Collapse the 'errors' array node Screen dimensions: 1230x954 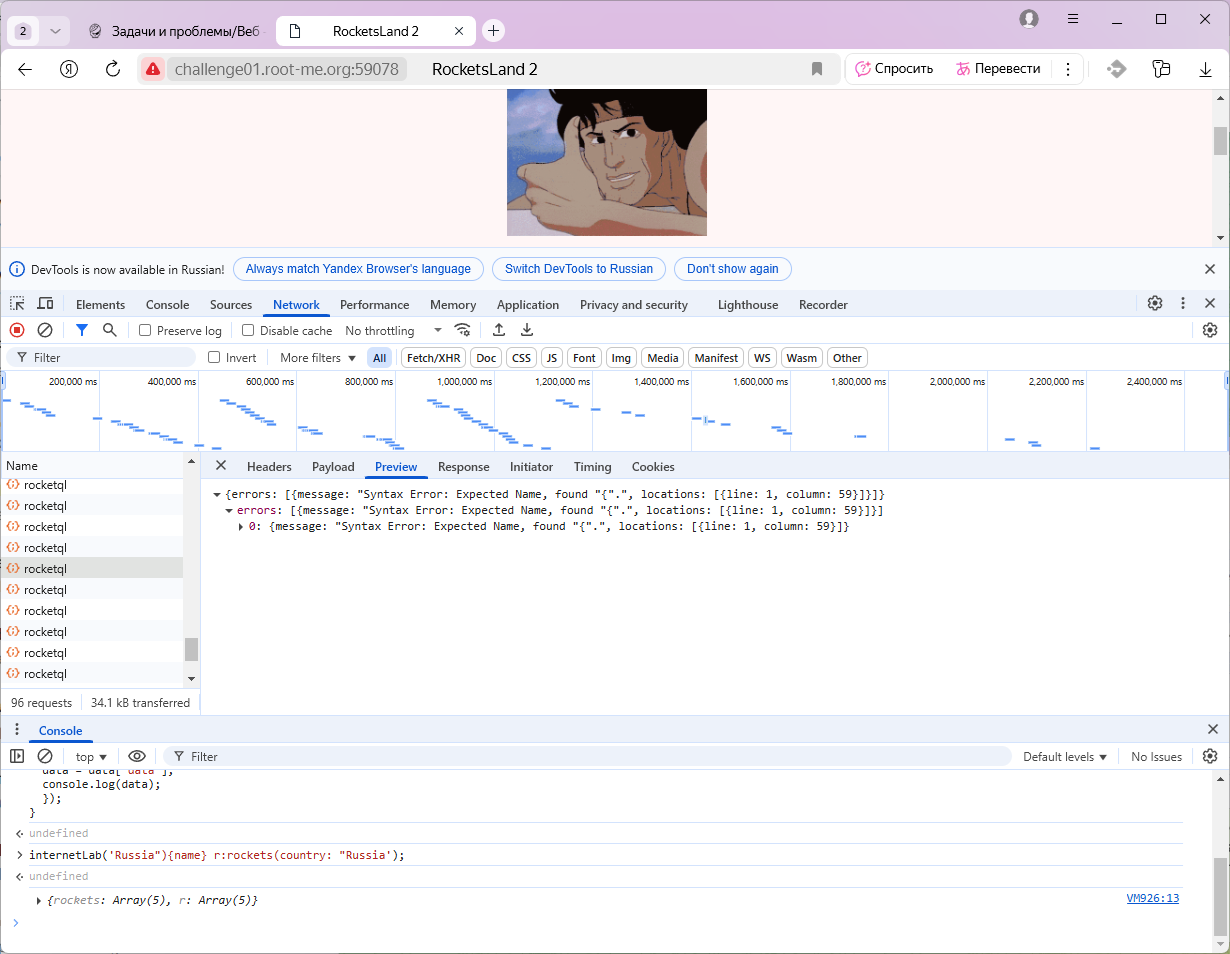tap(229, 510)
